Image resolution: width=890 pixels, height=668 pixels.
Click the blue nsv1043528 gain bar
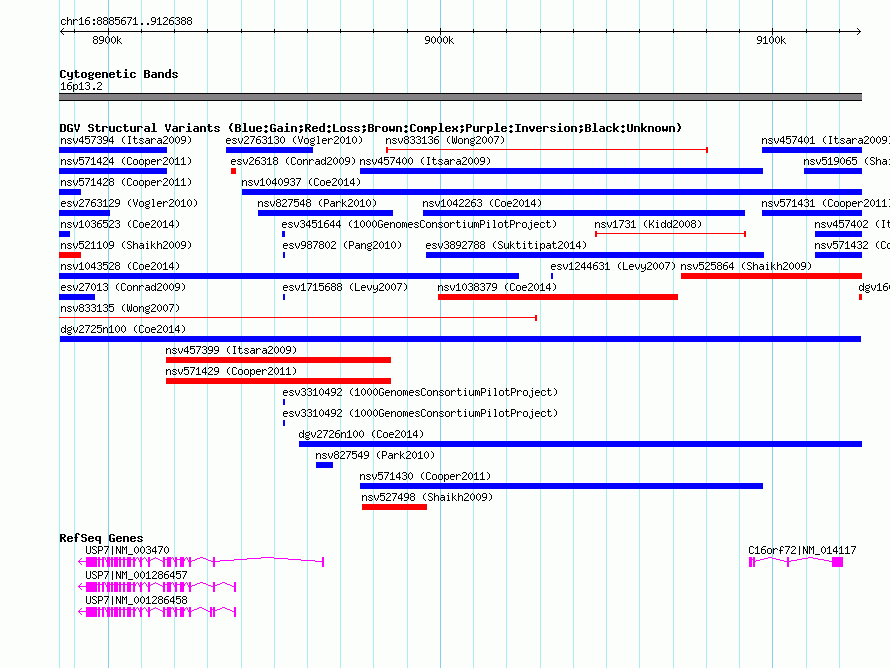(289, 276)
